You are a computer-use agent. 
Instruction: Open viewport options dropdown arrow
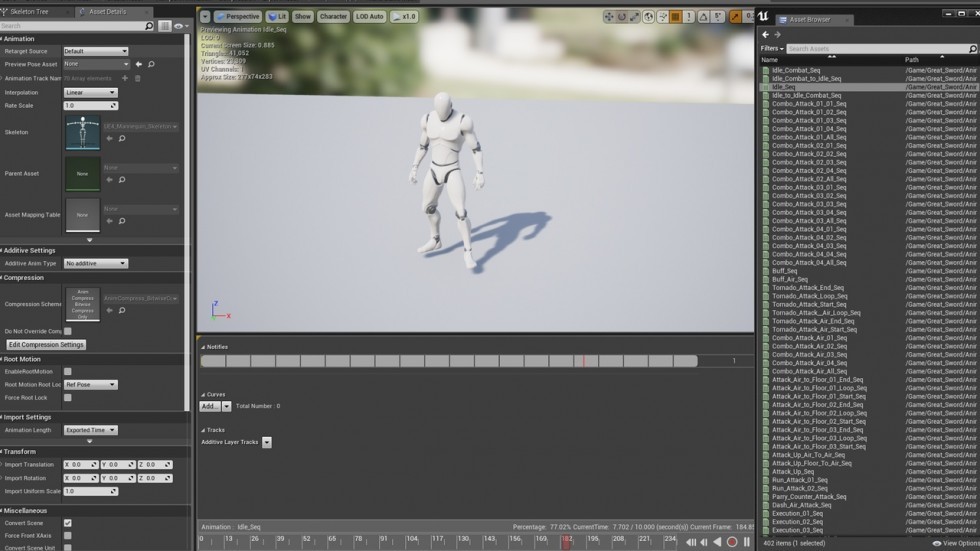(205, 17)
